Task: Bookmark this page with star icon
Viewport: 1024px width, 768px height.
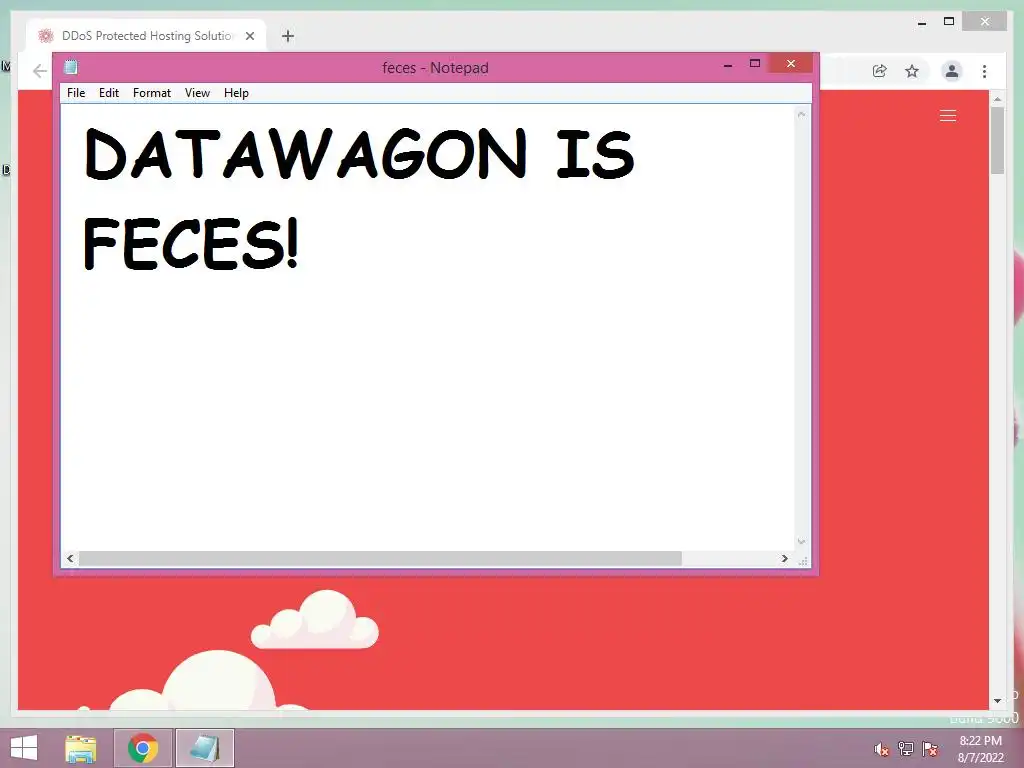Action: (x=912, y=71)
